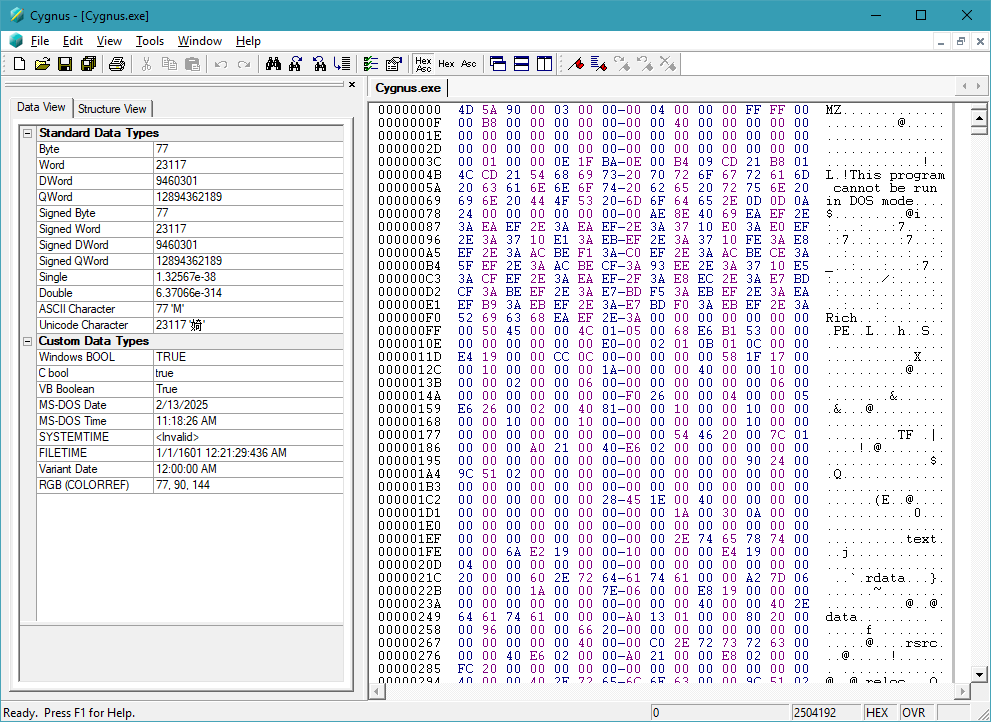Click the tab strip scroll right arrow
This screenshot has height=722, width=991.
coord(978,86)
